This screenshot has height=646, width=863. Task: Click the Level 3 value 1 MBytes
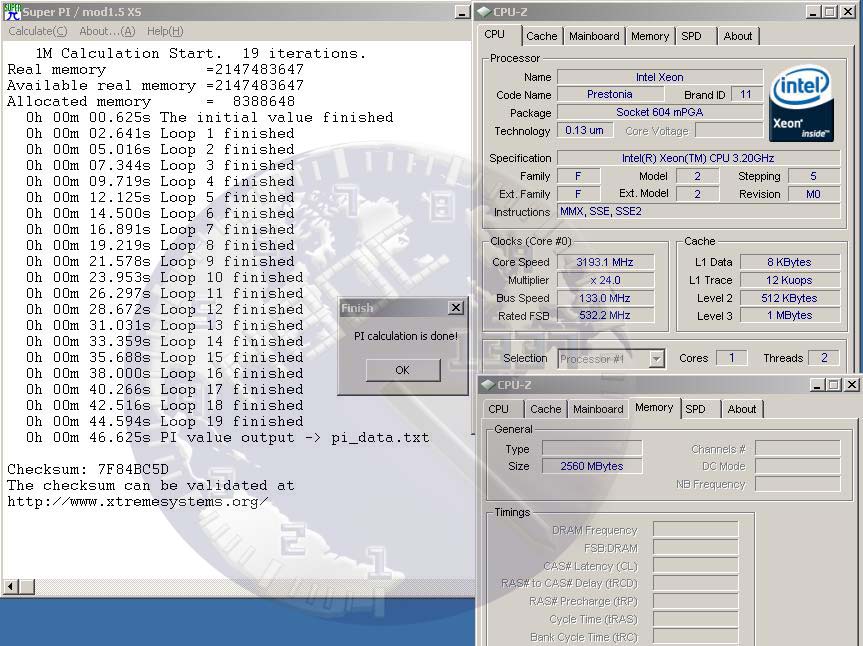790,315
